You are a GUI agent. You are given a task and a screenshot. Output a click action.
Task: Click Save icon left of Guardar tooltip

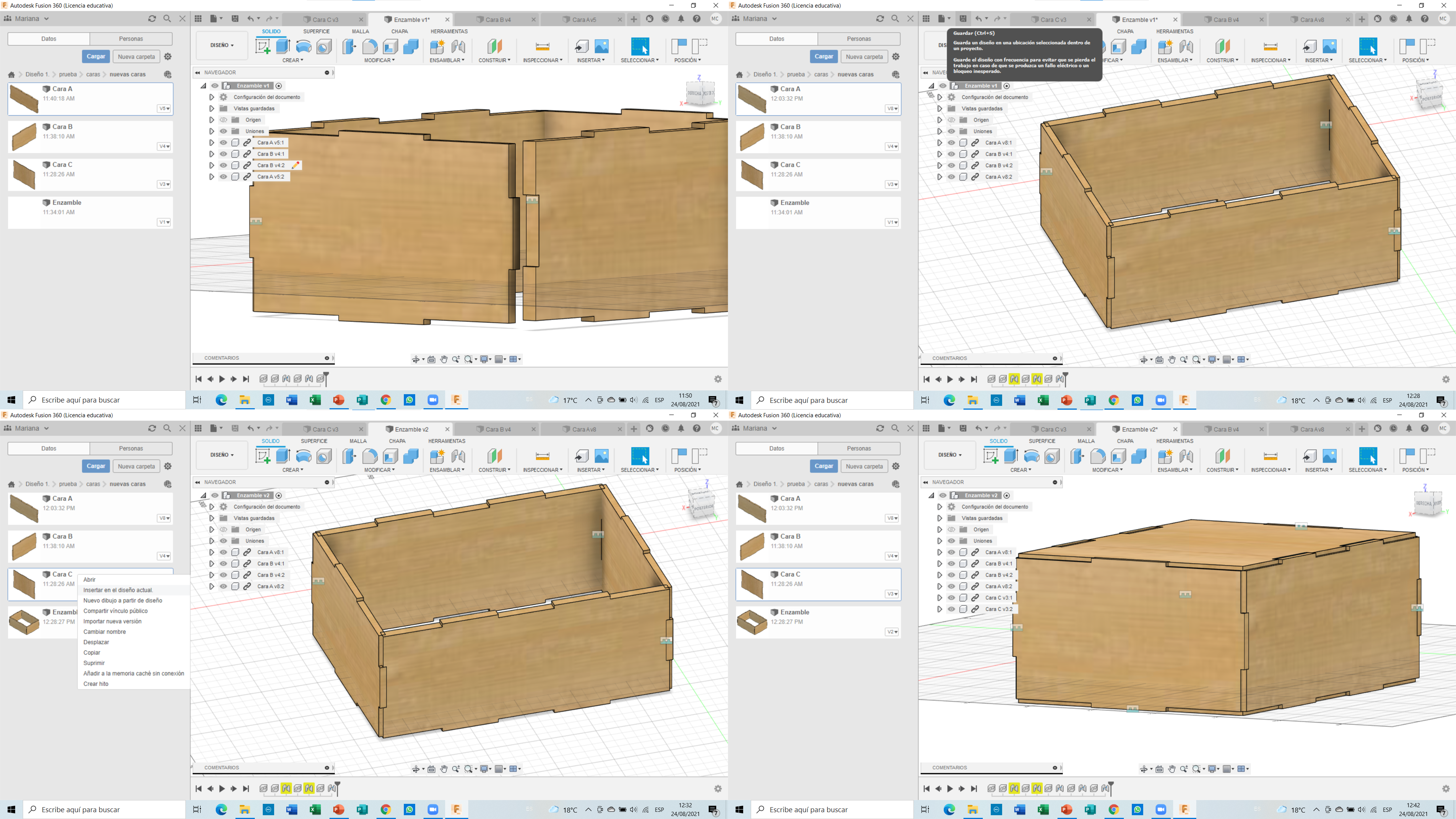click(963, 19)
